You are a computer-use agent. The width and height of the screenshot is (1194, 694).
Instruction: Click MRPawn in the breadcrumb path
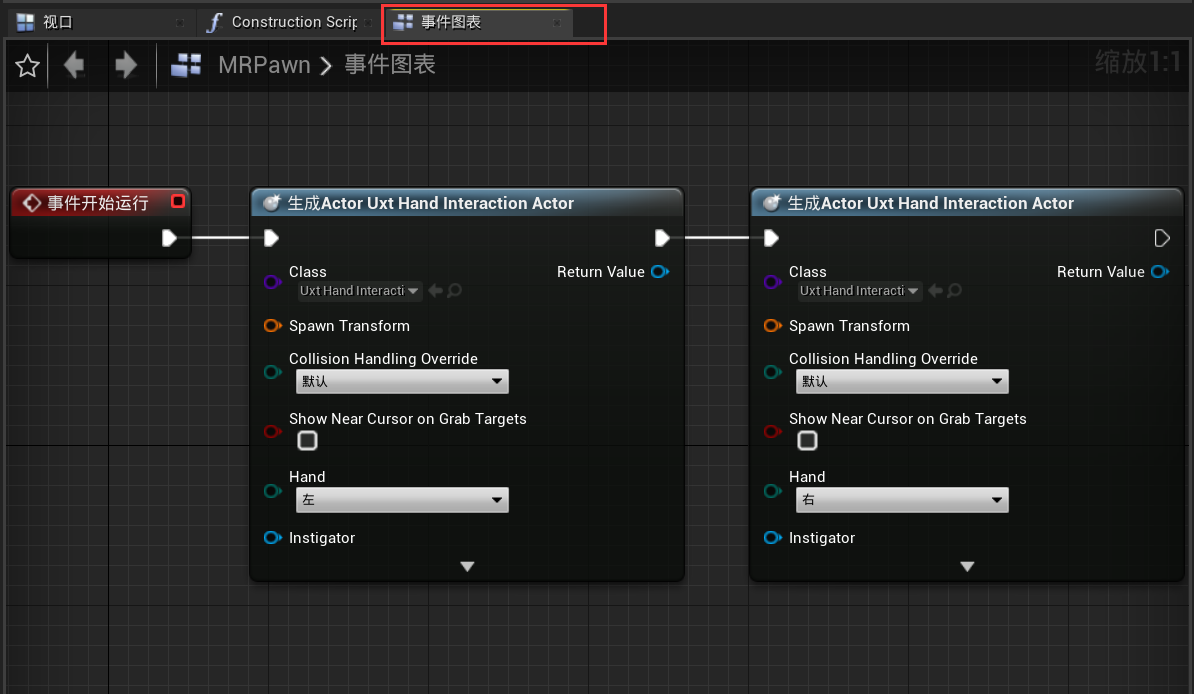tap(264, 66)
